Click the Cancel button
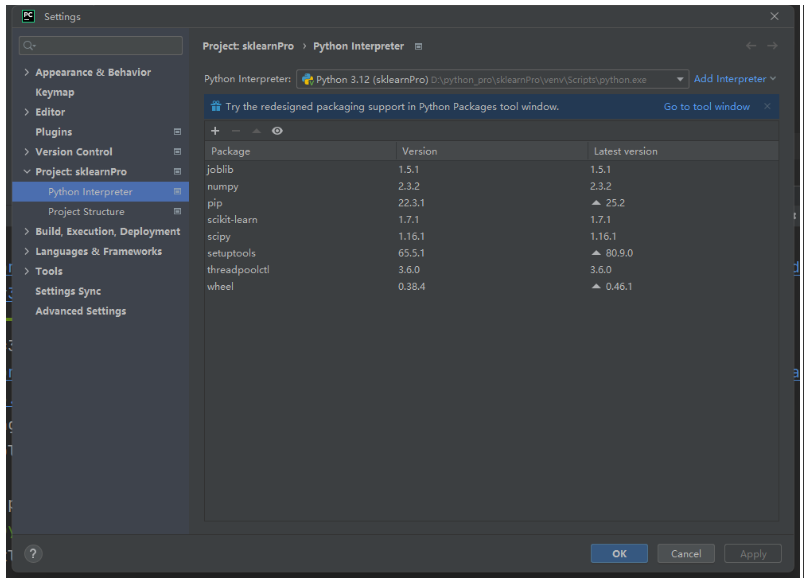The height and width of the screenshot is (586, 812). pos(686,553)
